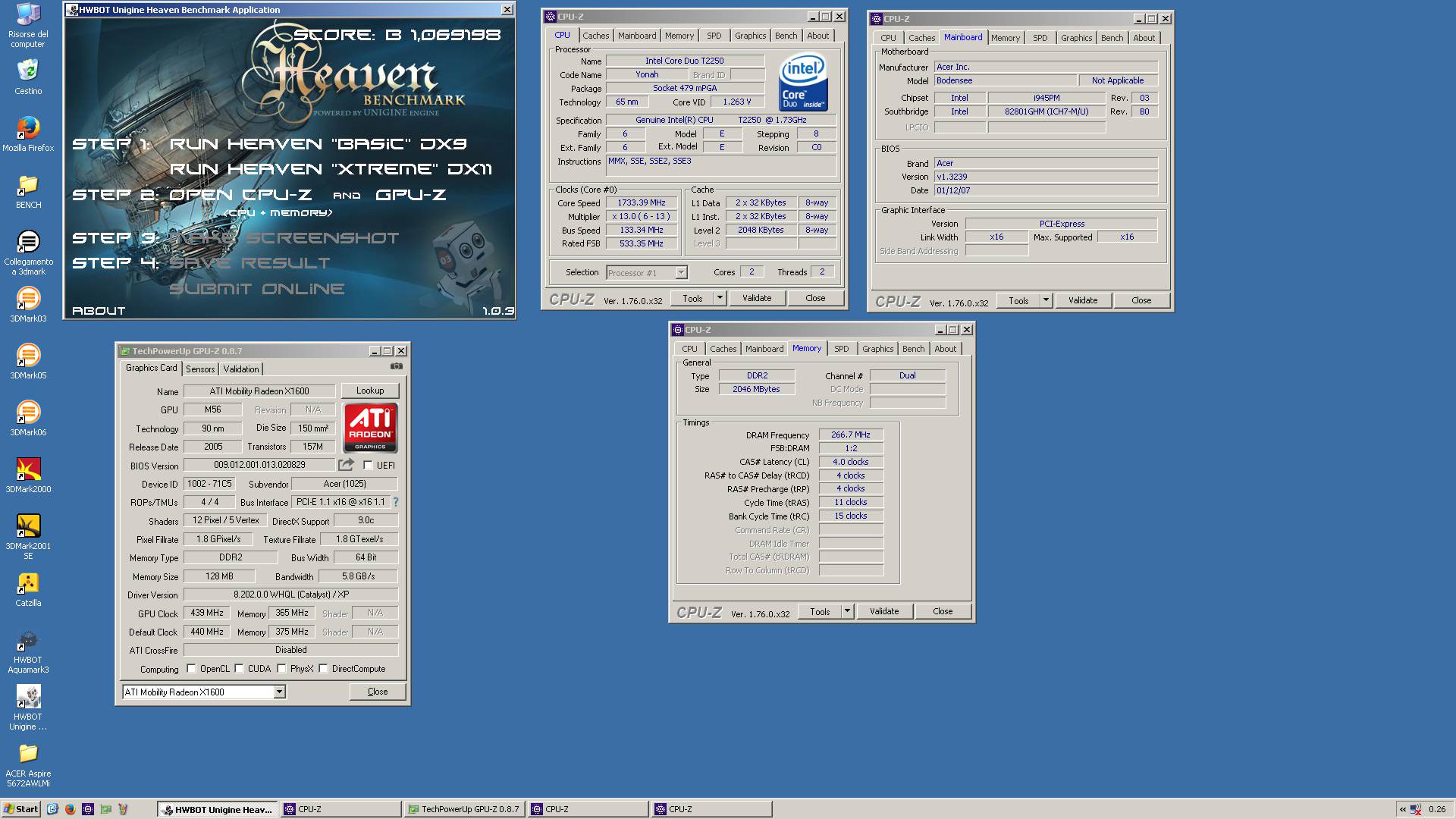Open Collegamento a 3dmark shortcut
Image resolution: width=1456 pixels, height=819 pixels.
click(28, 253)
